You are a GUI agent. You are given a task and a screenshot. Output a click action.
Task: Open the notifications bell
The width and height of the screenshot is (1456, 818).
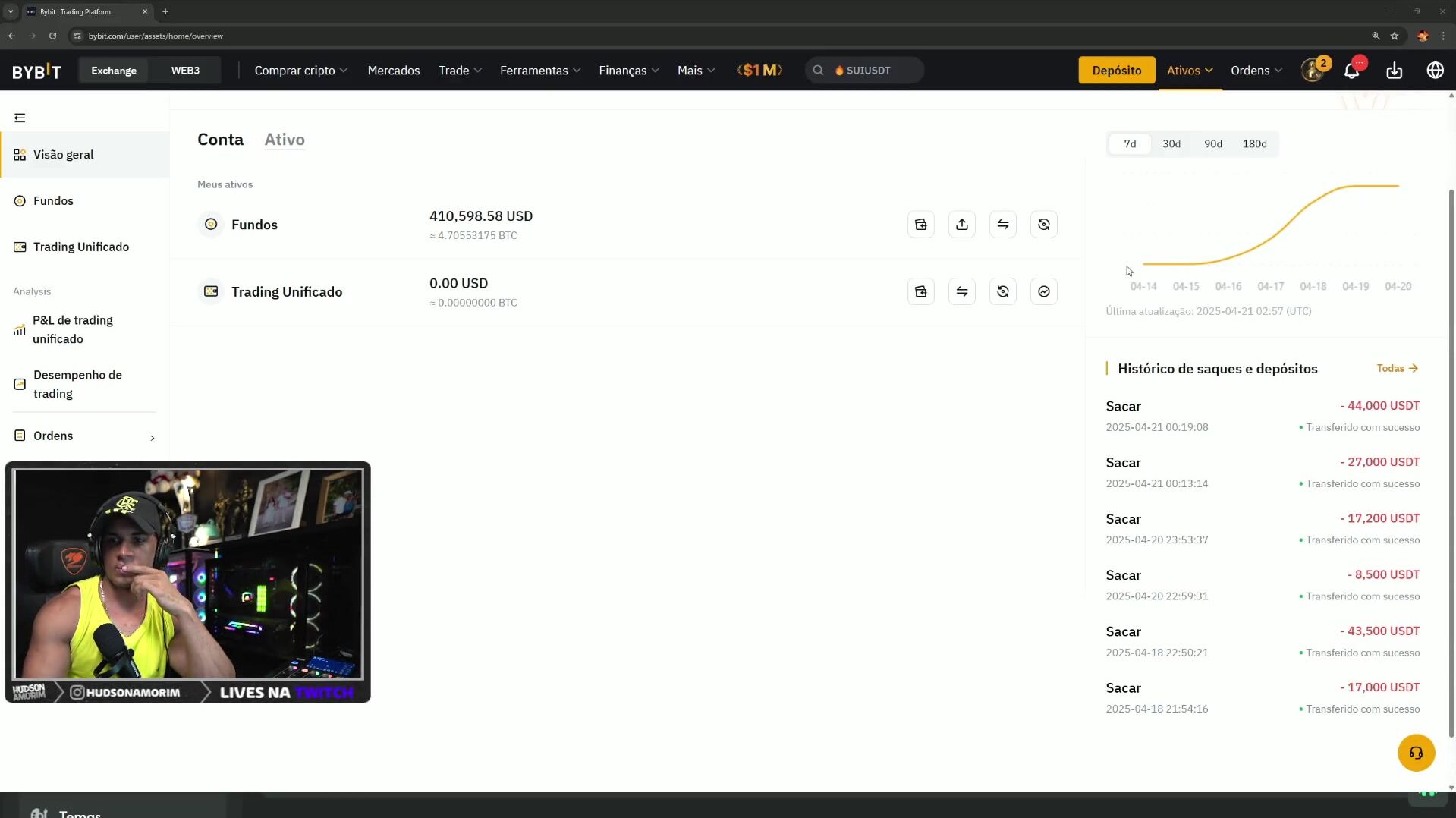[x=1352, y=71]
